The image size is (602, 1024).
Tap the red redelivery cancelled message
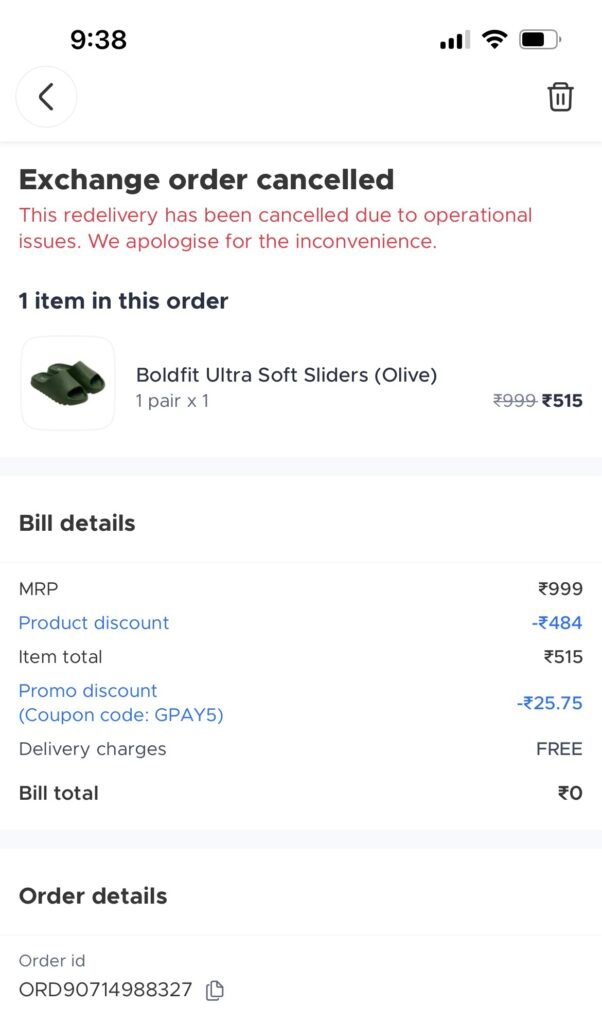coord(275,228)
